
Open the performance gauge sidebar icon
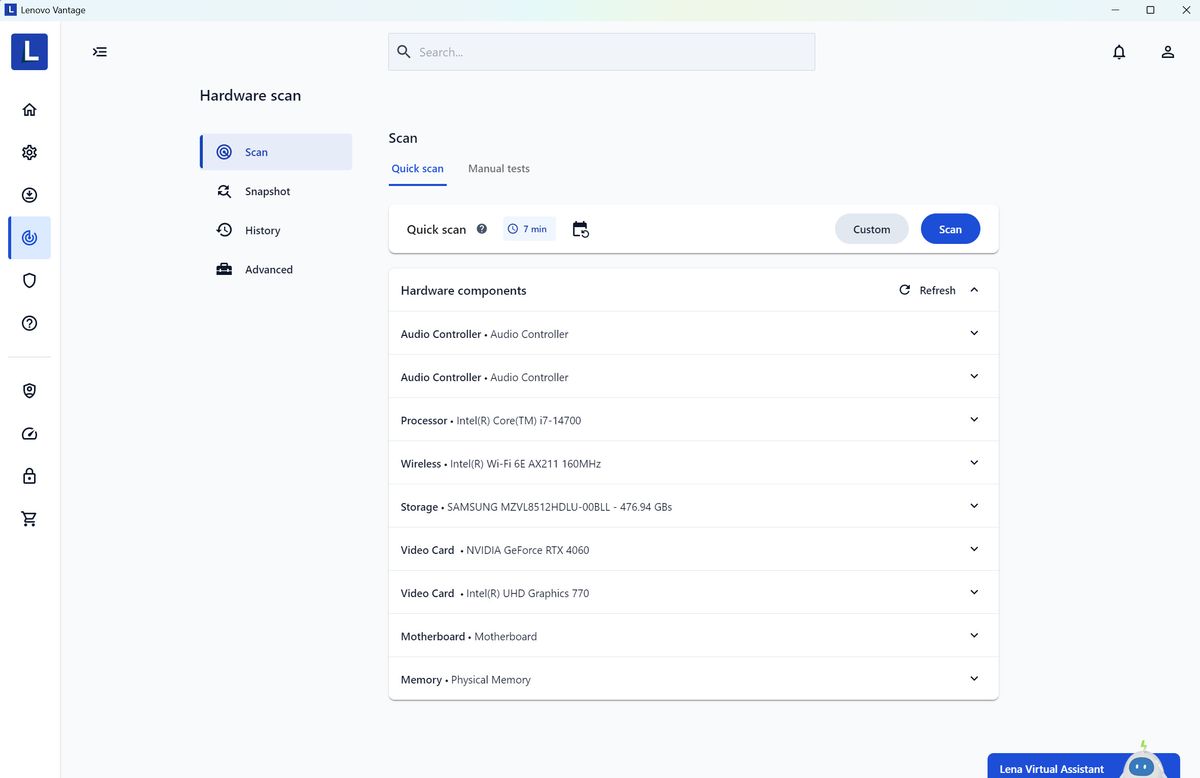[29, 434]
